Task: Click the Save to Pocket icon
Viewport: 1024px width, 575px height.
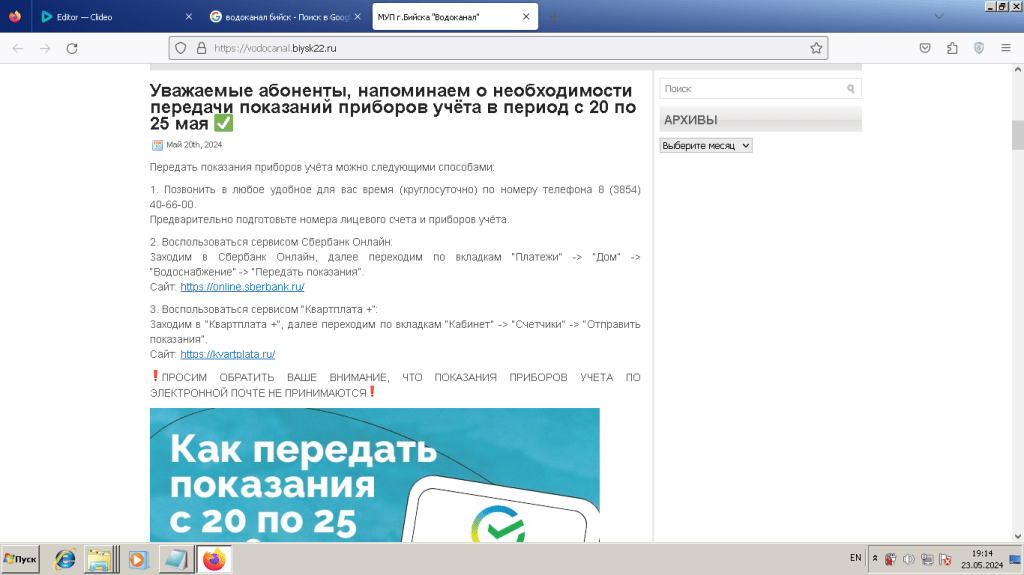Action: coord(925,48)
